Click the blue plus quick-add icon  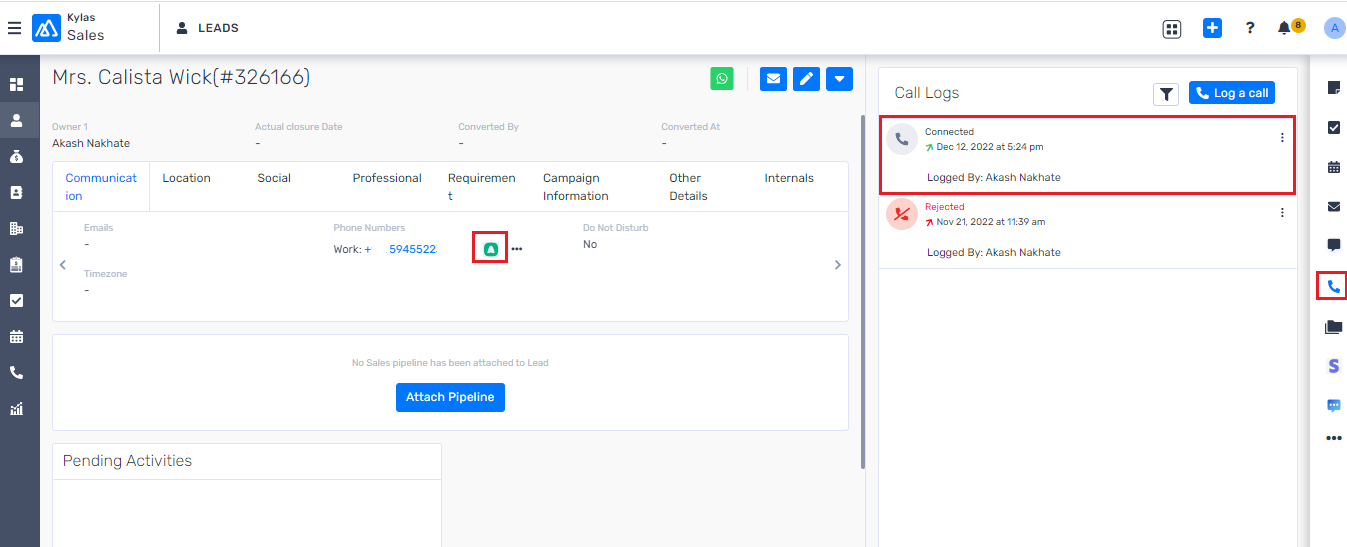click(1212, 28)
